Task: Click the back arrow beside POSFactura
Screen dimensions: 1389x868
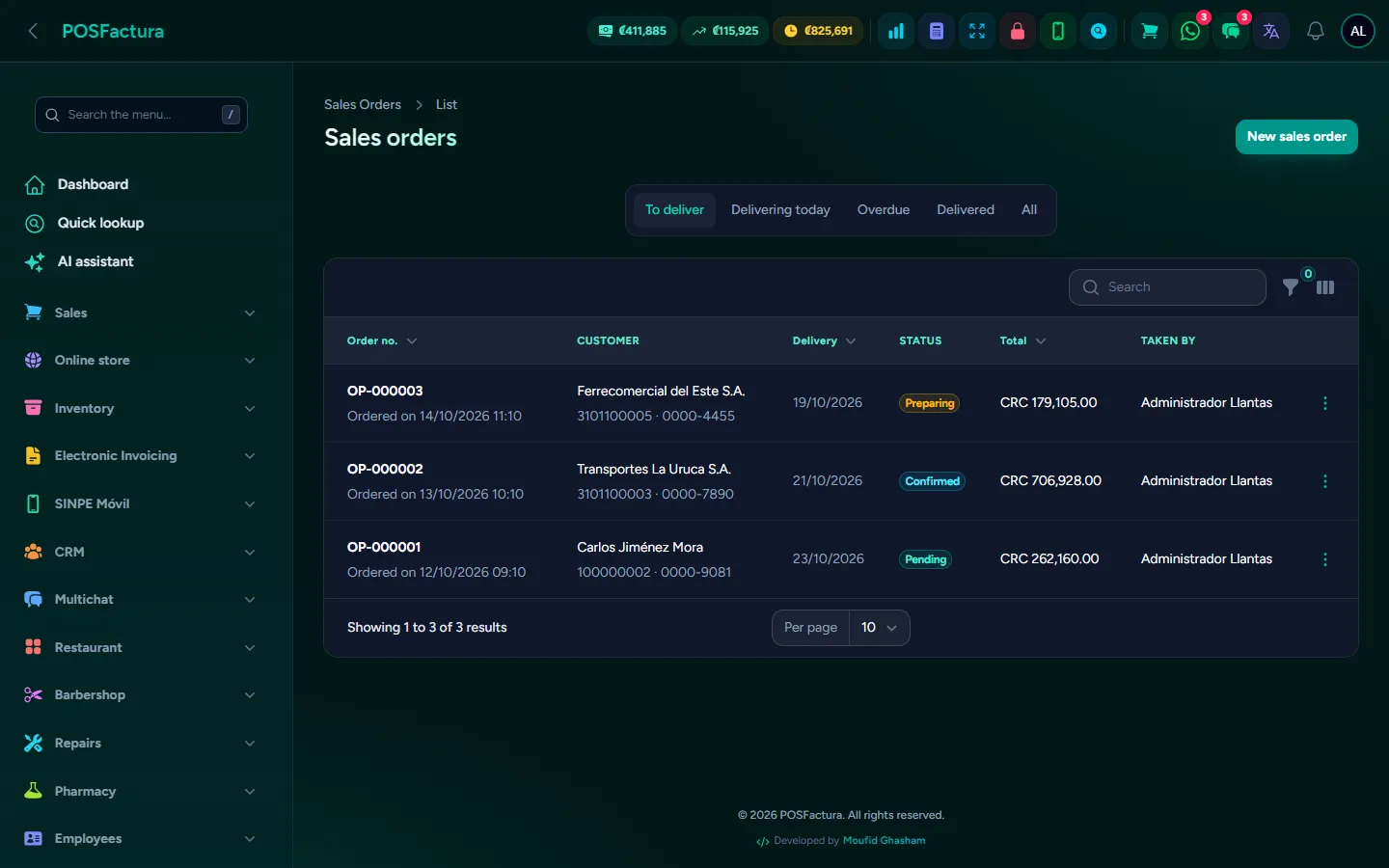Action: click(x=33, y=31)
